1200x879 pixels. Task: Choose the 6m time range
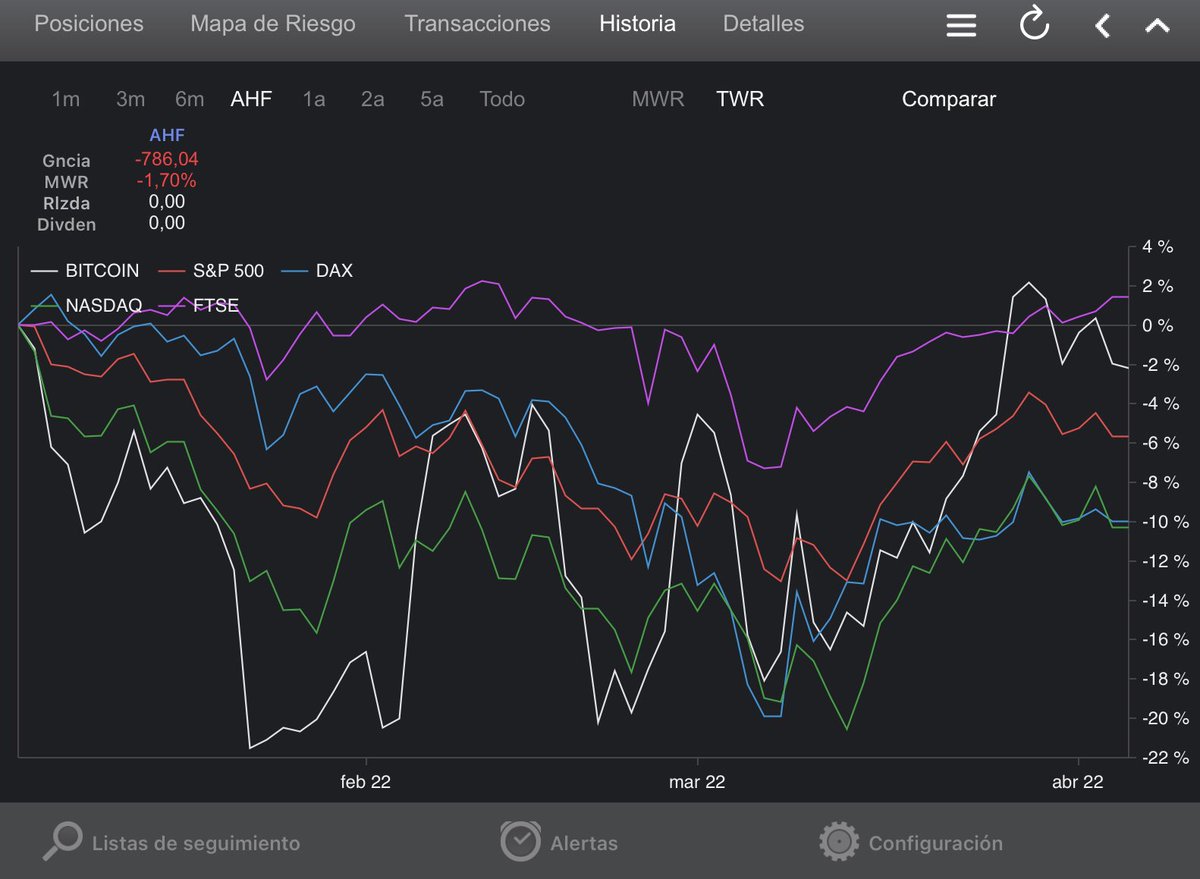pyautogui.click(x=189, y=99)
